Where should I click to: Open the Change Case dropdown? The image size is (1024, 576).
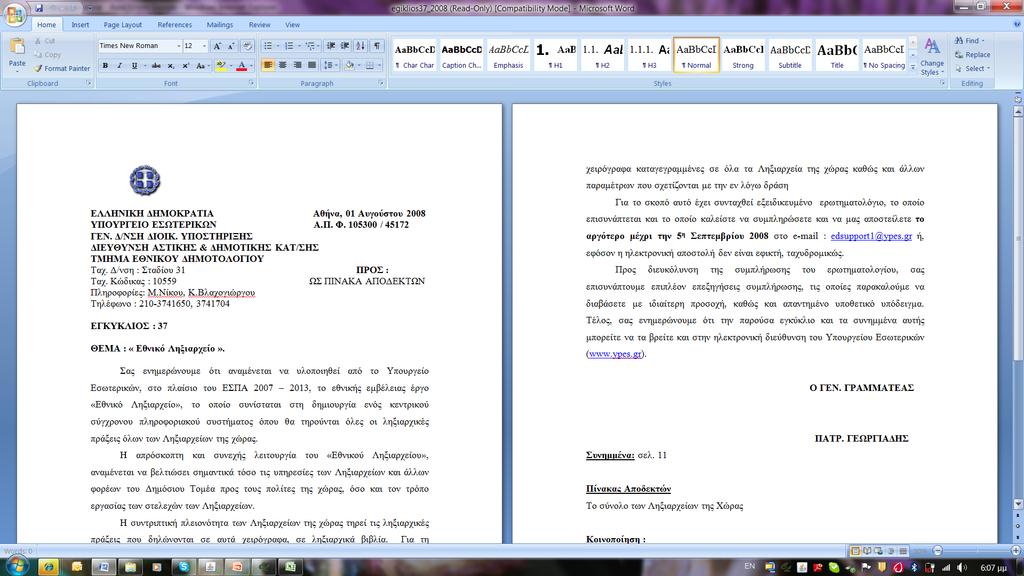(202, 65)
